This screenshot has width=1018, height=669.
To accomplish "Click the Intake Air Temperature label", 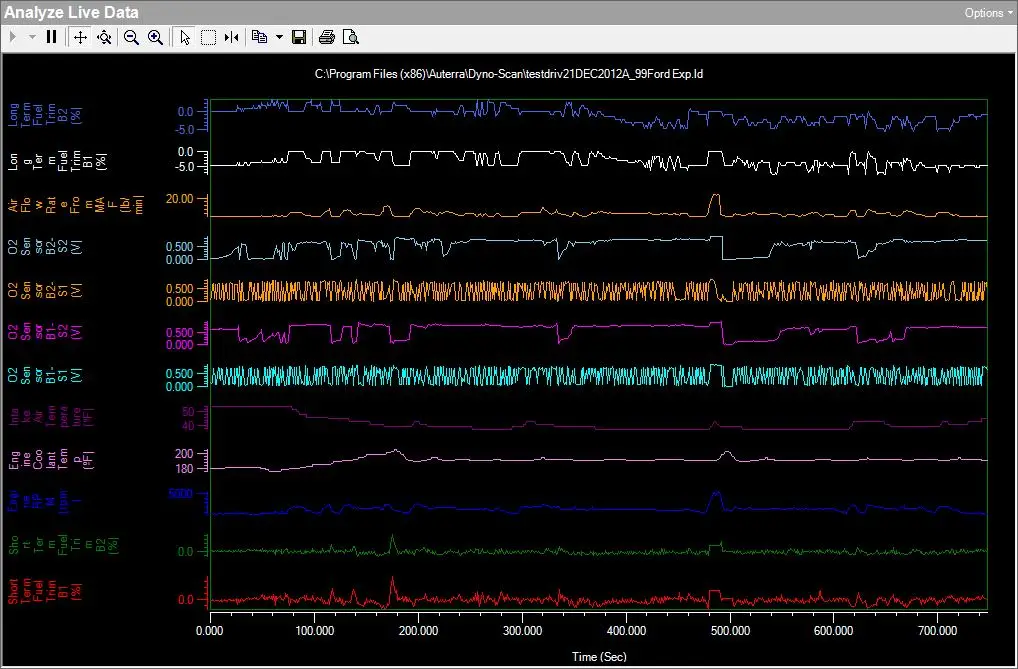I will (53, 416).
